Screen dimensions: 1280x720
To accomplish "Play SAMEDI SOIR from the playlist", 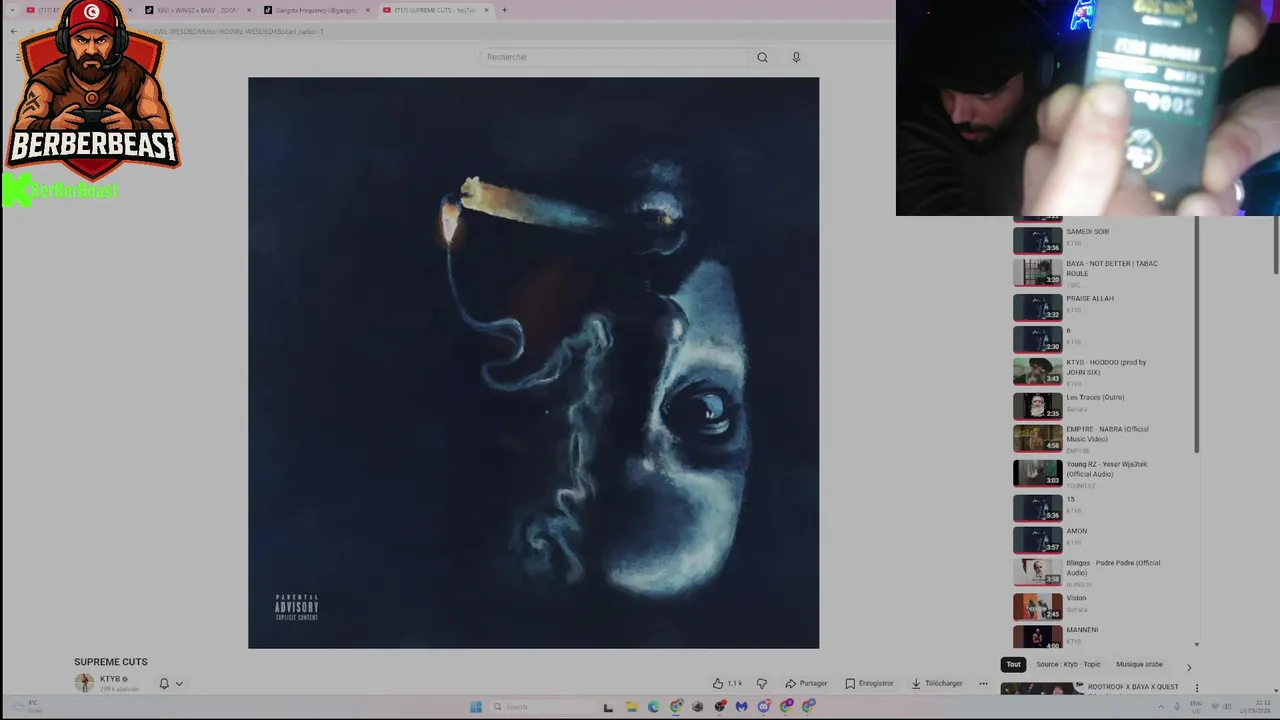I will coord(1100,238).
